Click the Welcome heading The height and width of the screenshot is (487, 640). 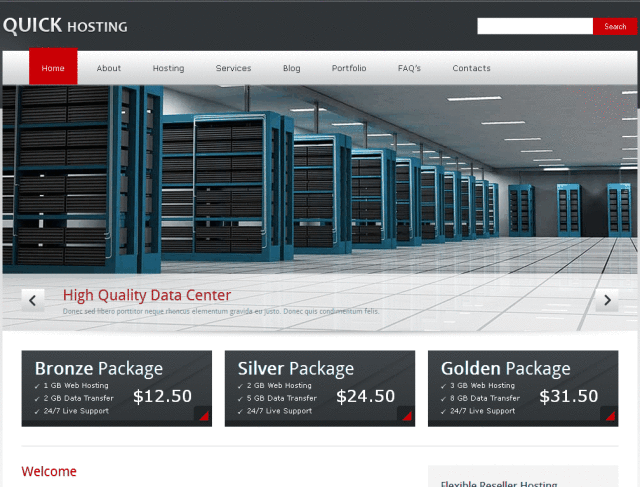coord(49,471)
